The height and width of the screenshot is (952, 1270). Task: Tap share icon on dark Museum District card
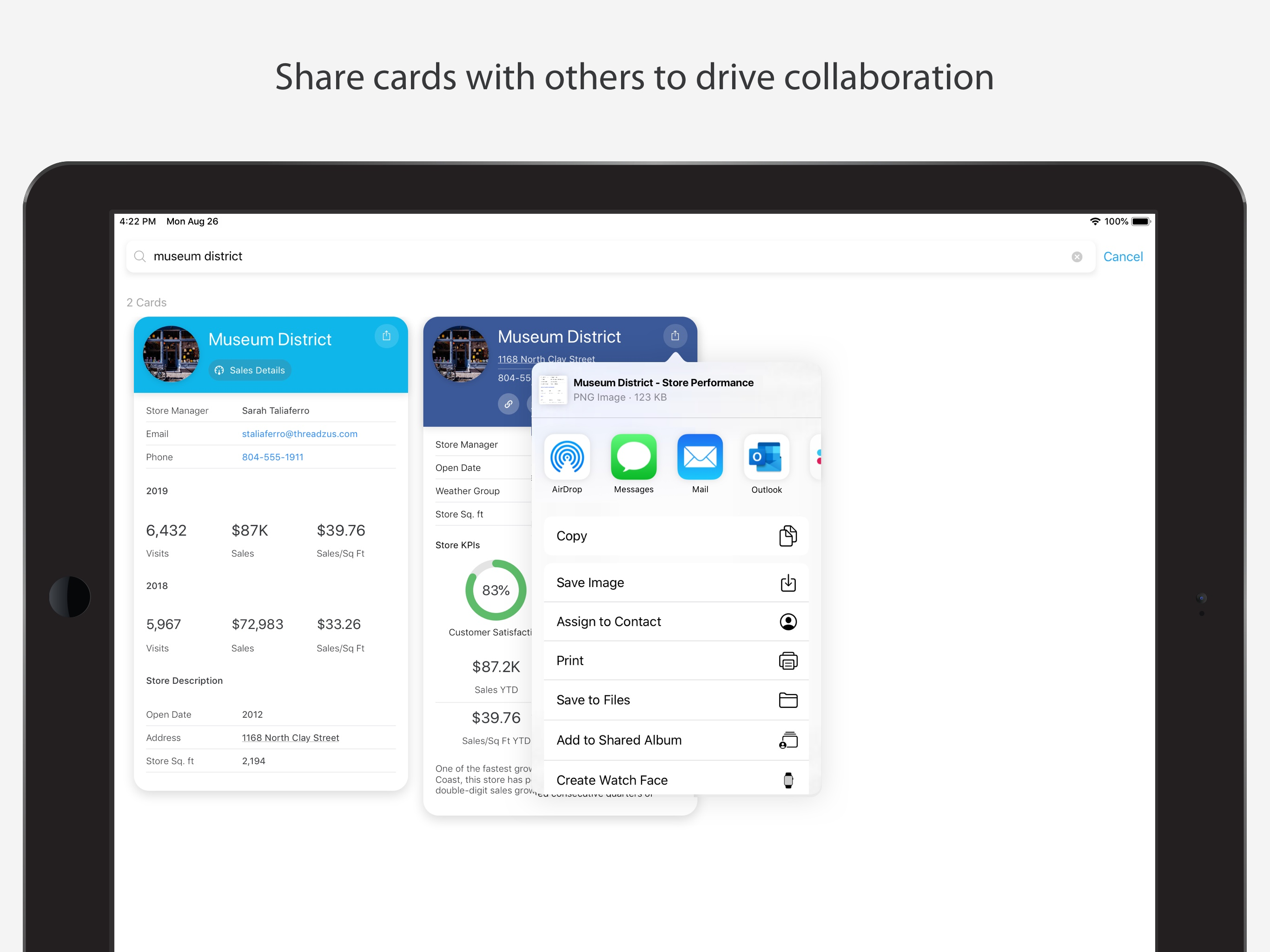pyautogui.click(x=675, y=336)
